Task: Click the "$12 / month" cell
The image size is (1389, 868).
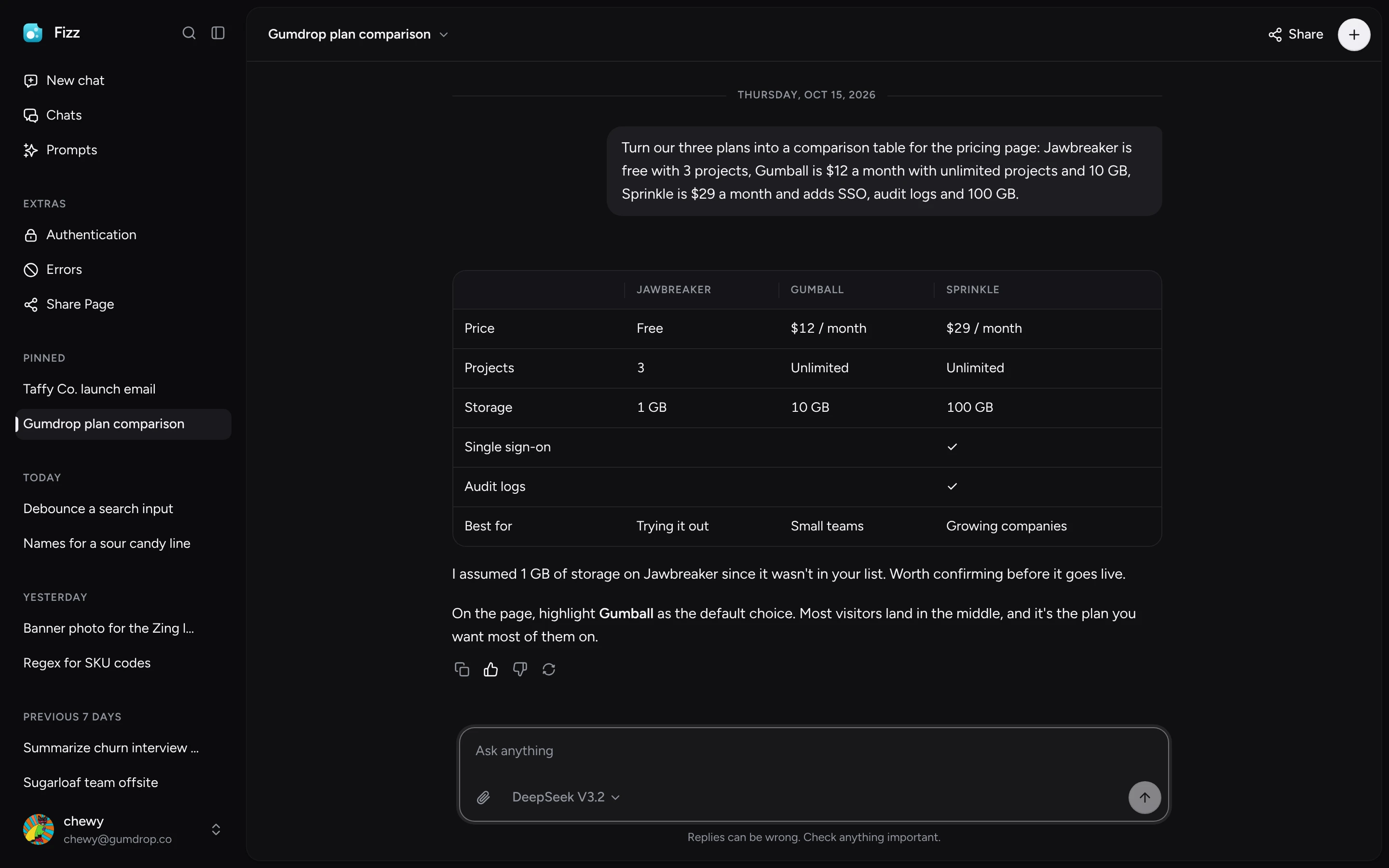Action: 828,328
